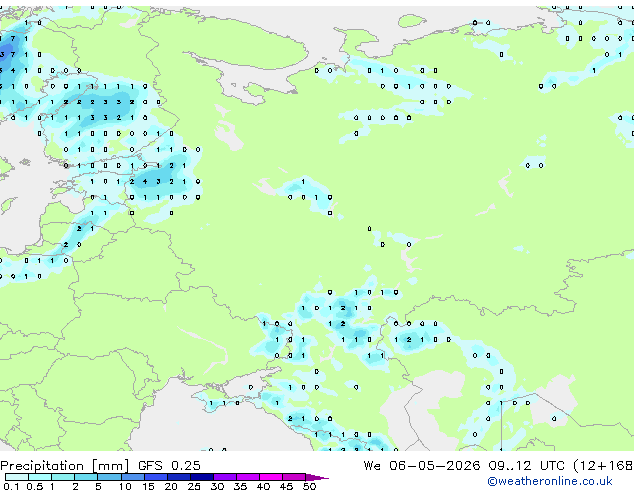Click the '09..12 UTC' time text

(x=526, y=466)
